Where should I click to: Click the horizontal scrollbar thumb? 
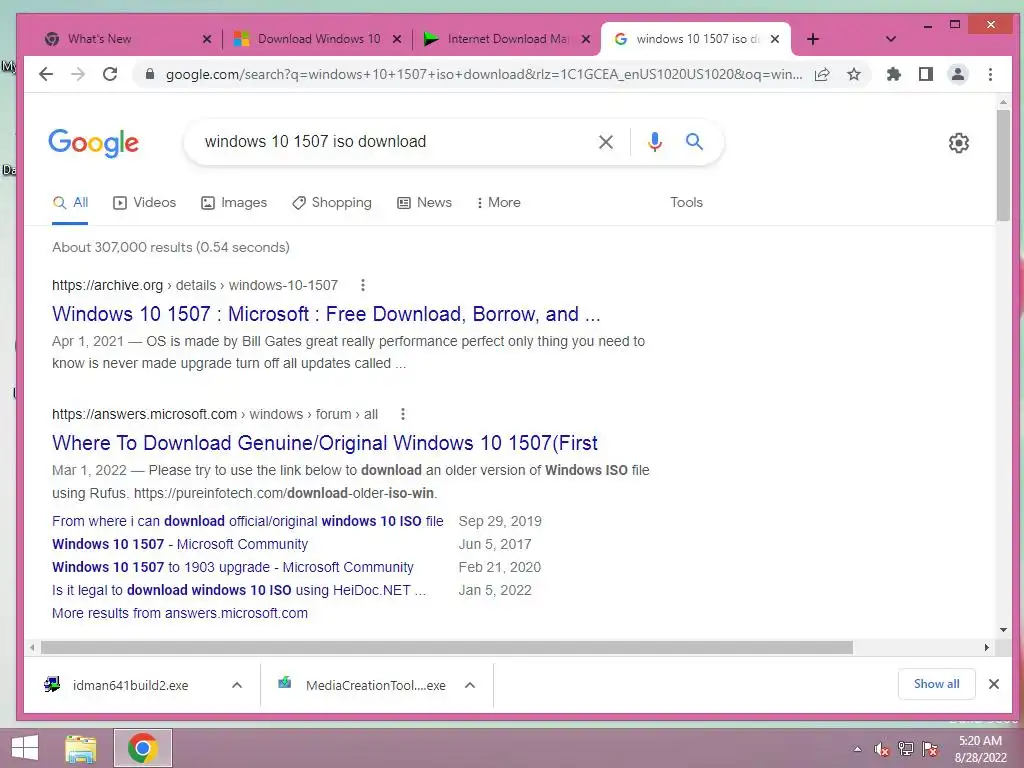coord(447,647)
